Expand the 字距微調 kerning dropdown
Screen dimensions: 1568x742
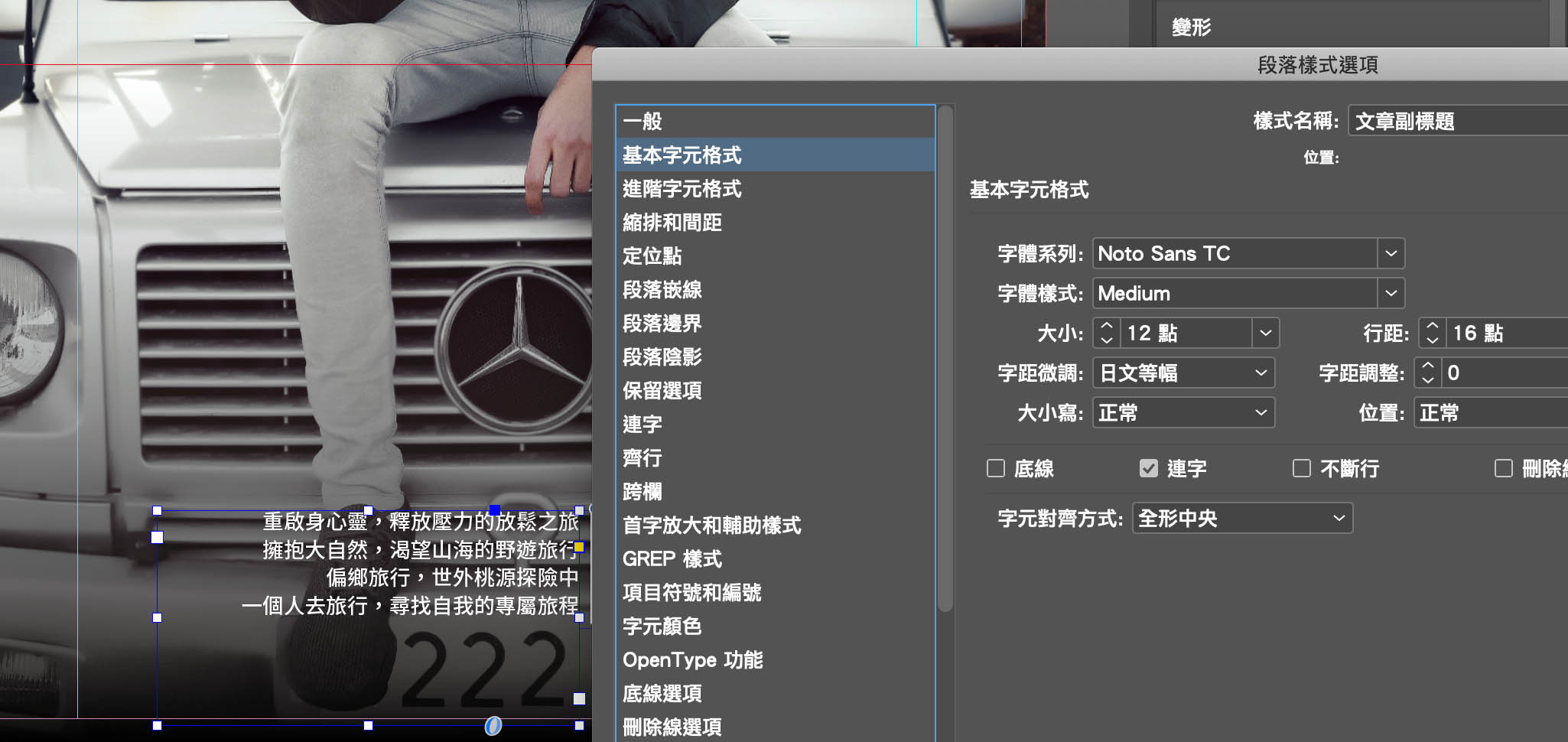click(1261, 373)
